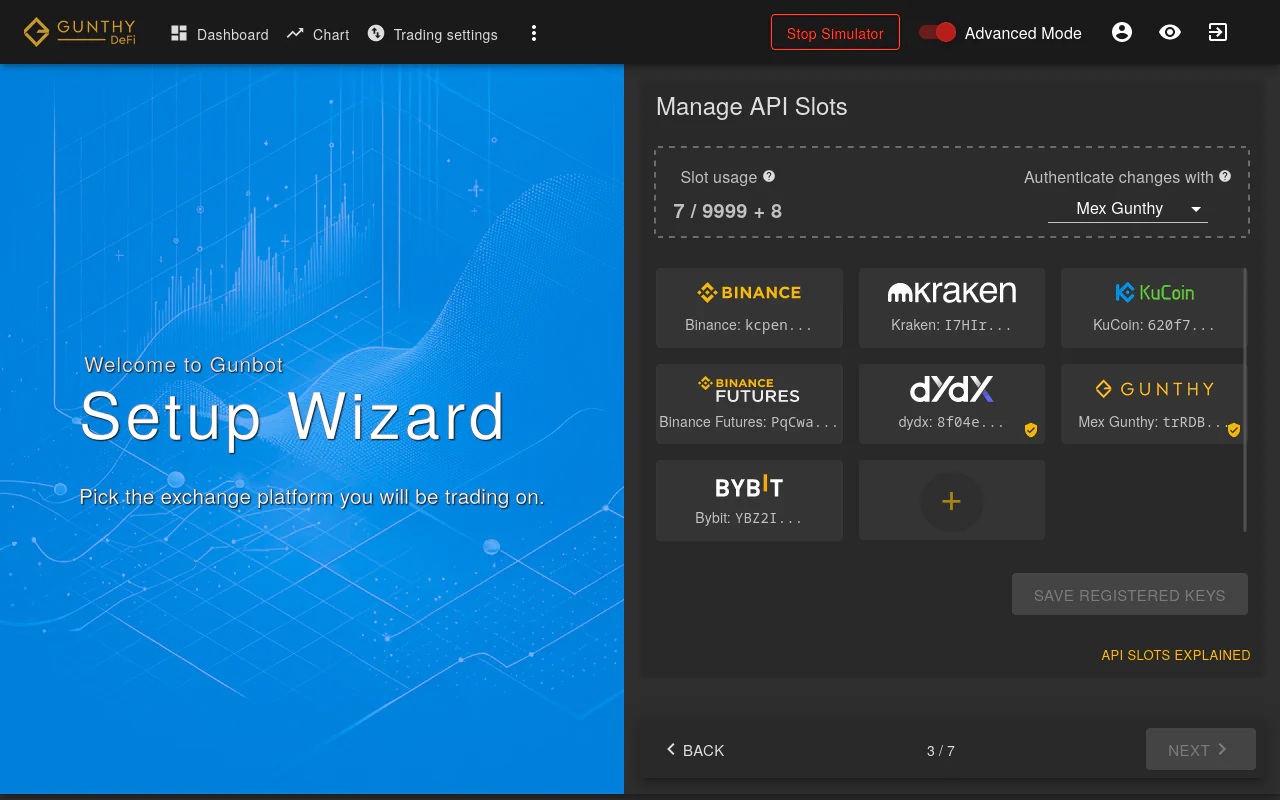Click the Slot usage help icon
The image size is (1280, 800).
tap(769, 176)
